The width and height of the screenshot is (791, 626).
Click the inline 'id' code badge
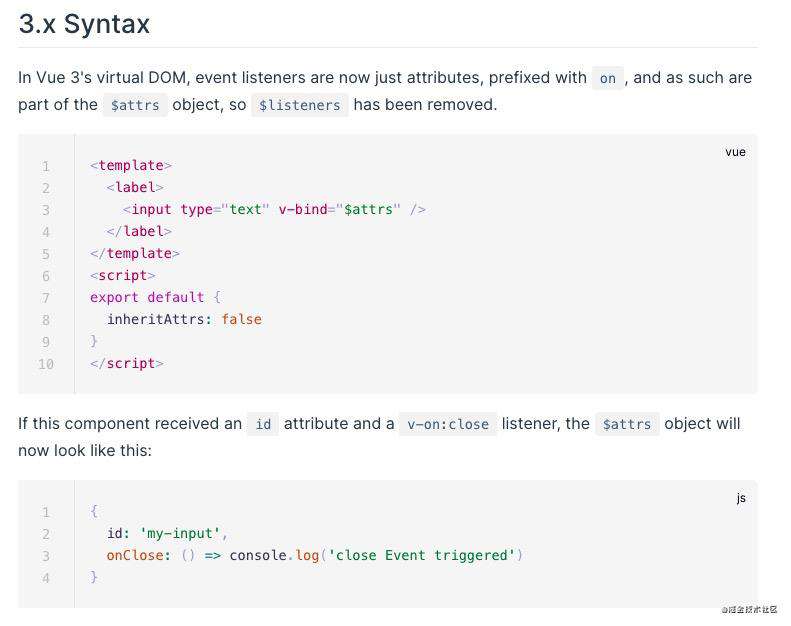click(x=263, y=424)
